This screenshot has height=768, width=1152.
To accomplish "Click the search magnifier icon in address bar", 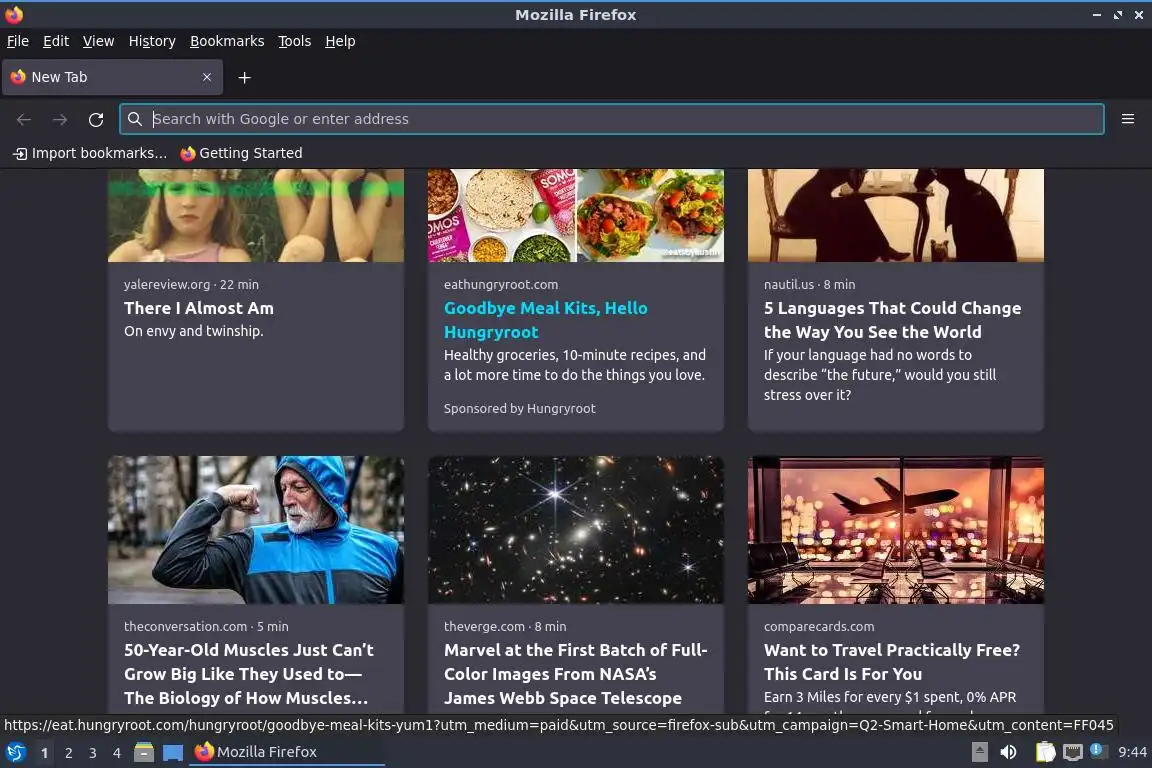I will 134,119.
